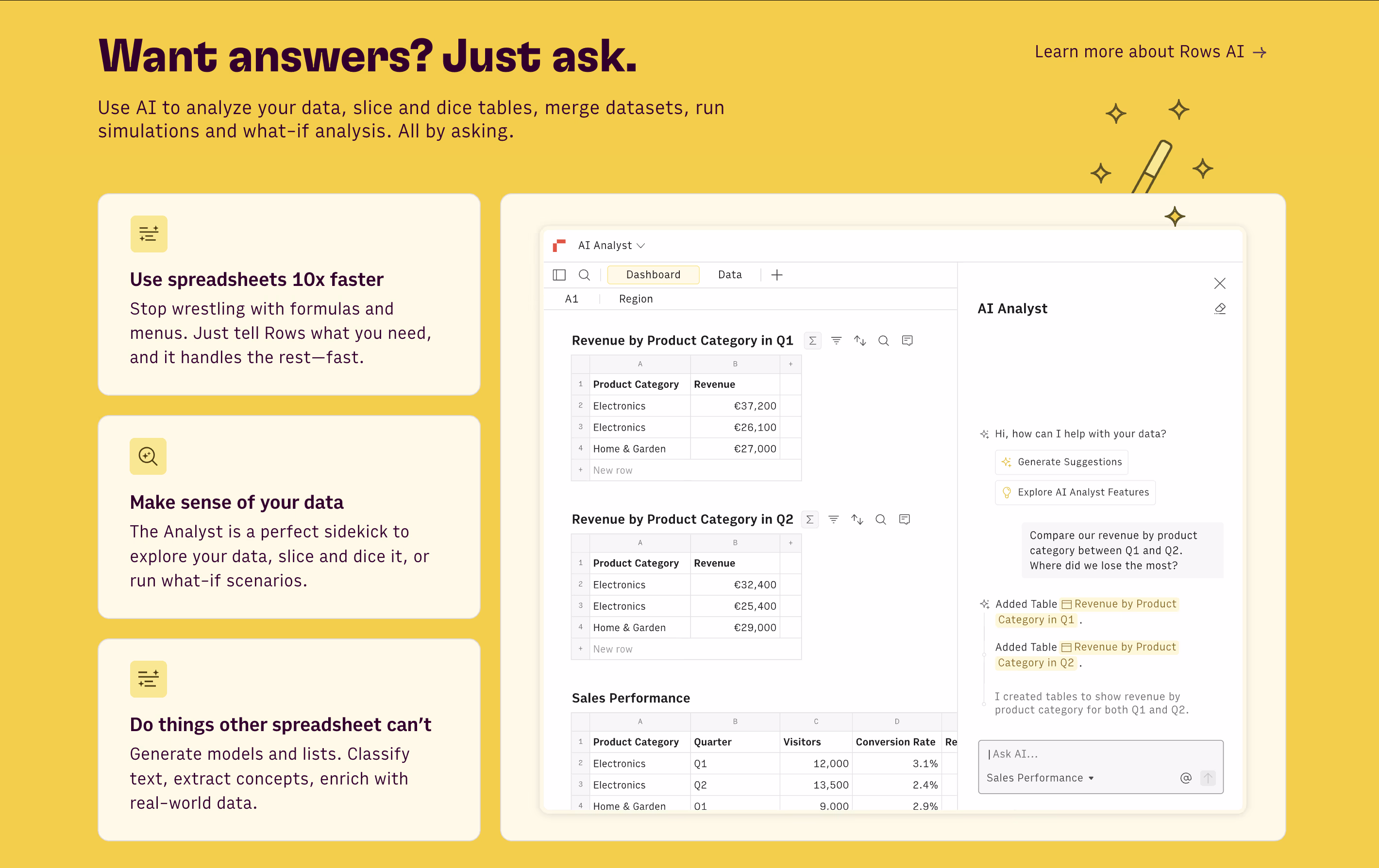The image size is (1379, 868).
Task: Select the 12,000 visitors cell
Action: (x=816, y=763)
